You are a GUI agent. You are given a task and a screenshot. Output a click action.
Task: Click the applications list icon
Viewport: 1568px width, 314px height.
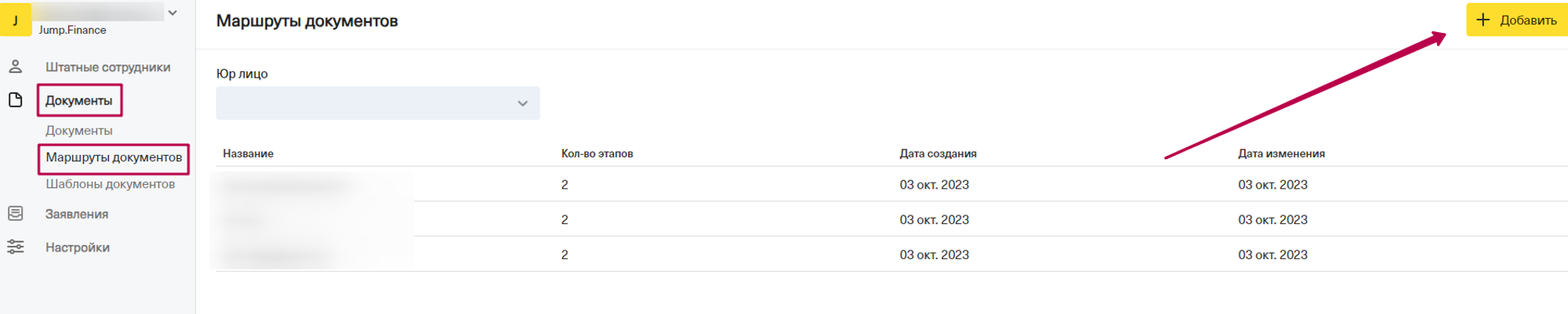(15, 214)
